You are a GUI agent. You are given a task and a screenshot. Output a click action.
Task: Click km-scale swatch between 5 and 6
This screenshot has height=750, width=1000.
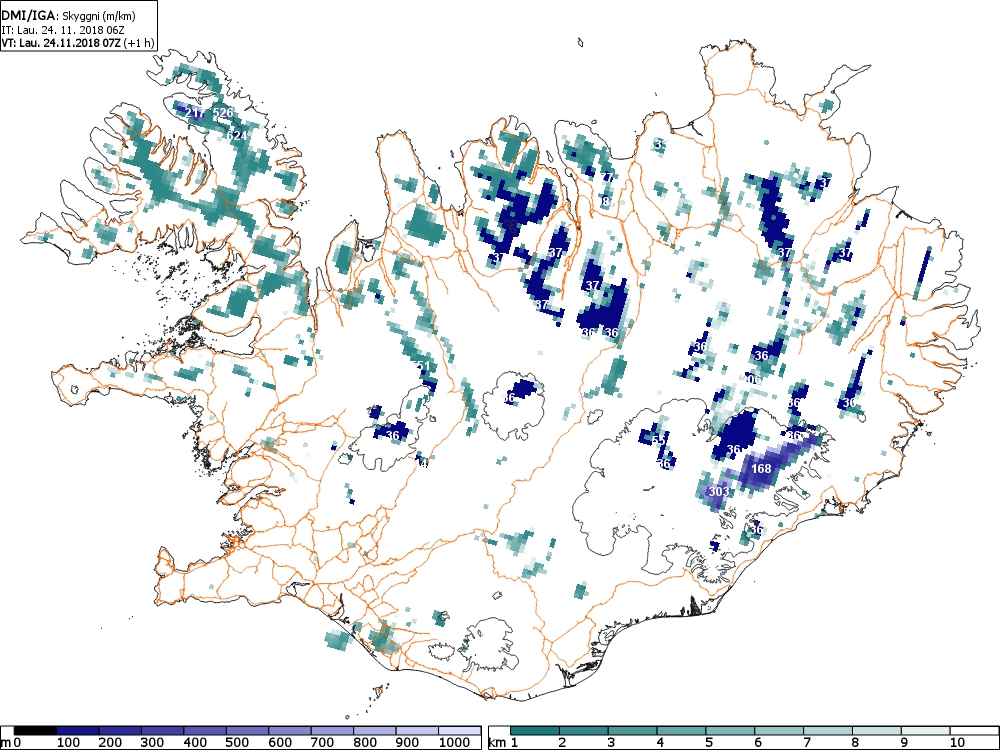coord(730,730)
